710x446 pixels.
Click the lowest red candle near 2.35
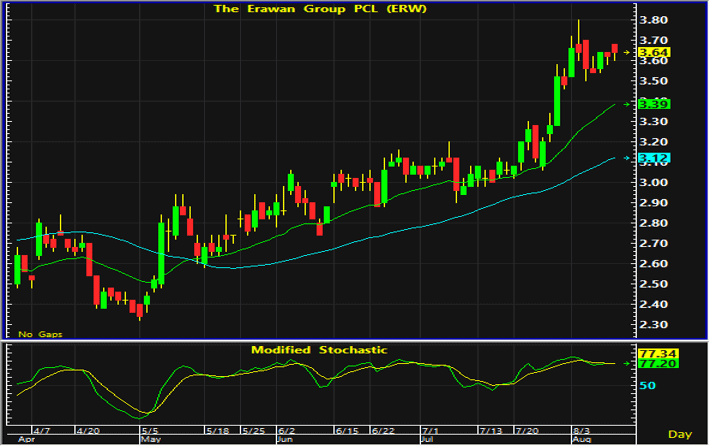140,311
